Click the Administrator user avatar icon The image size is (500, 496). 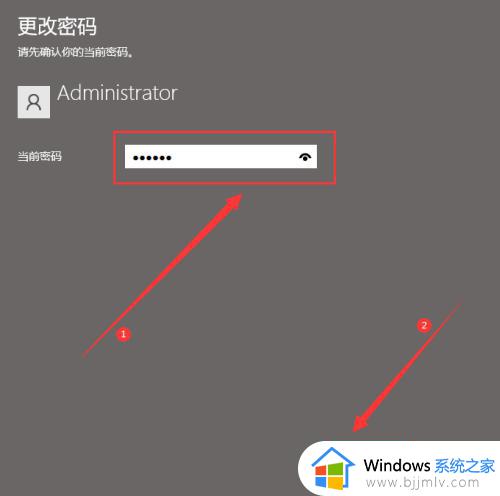34,102
